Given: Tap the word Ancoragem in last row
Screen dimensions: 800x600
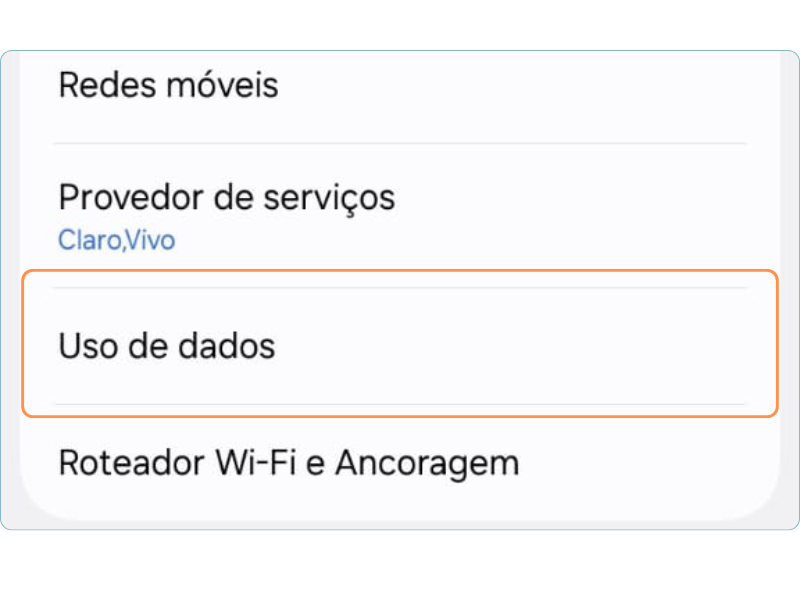Looking at the screenshot, I should 427,463.
